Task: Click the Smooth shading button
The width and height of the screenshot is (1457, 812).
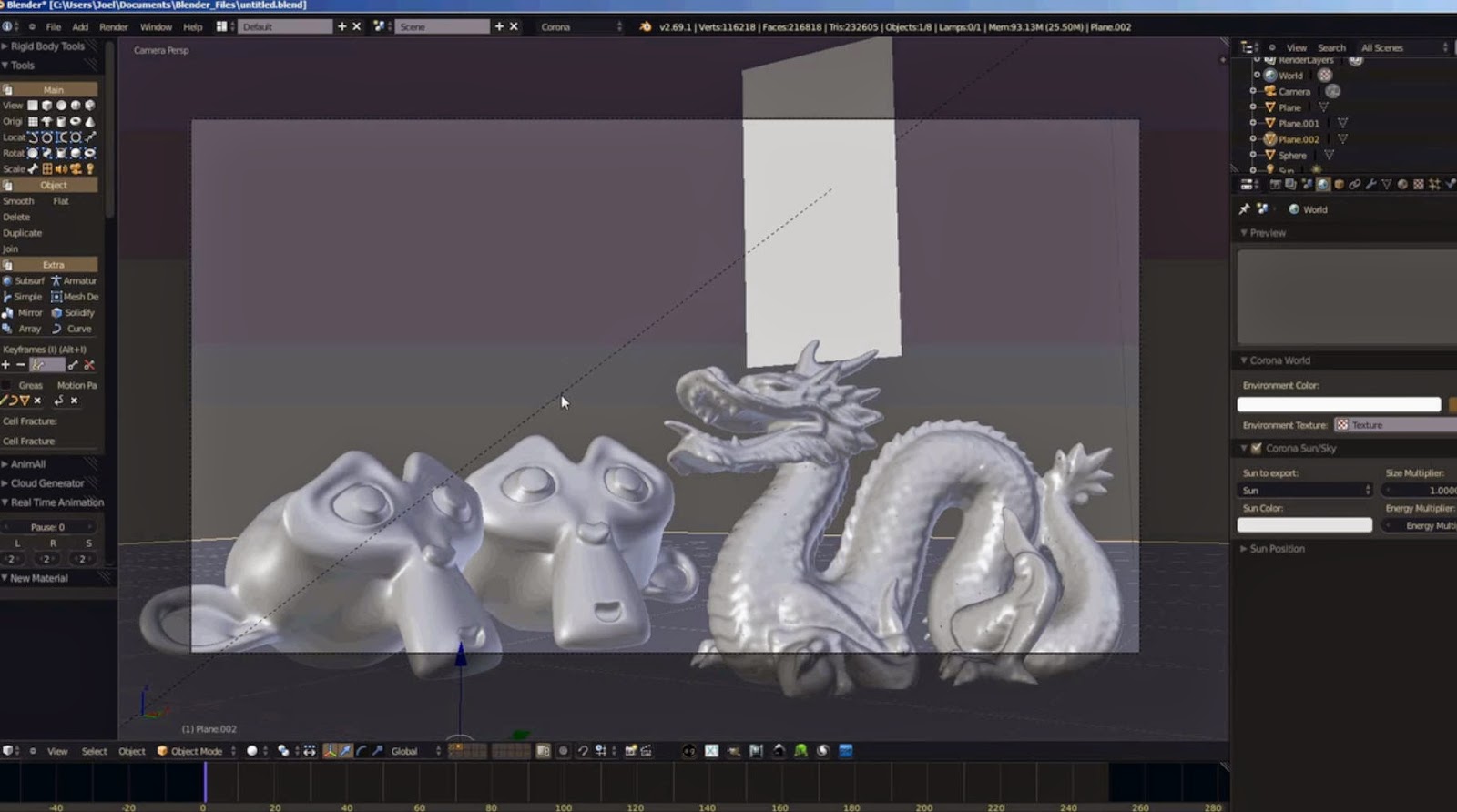Action: coord(19,201)
